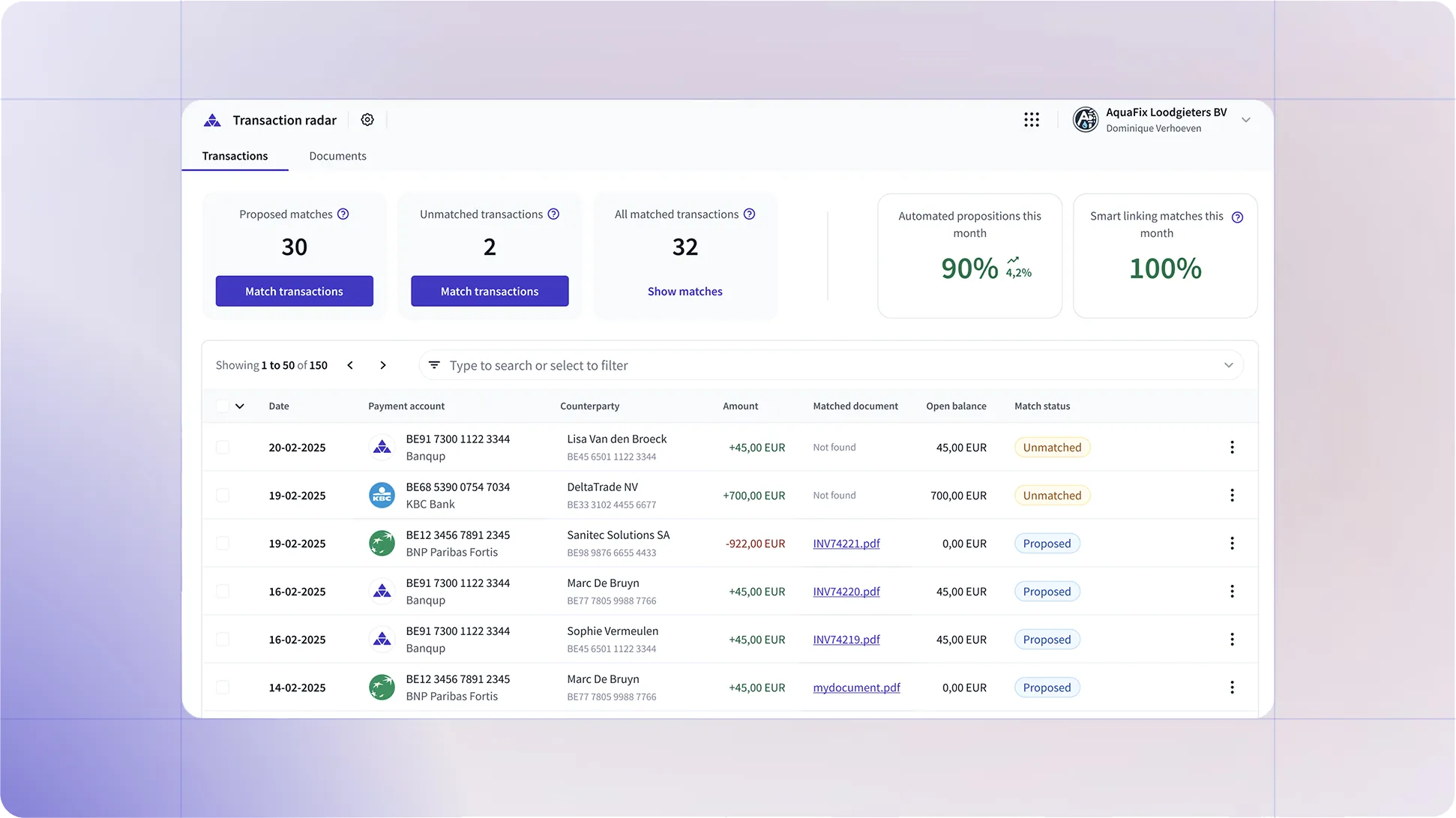
Task: Open row menu for mydocument.pdf transaction
Action: (1232, 688)
